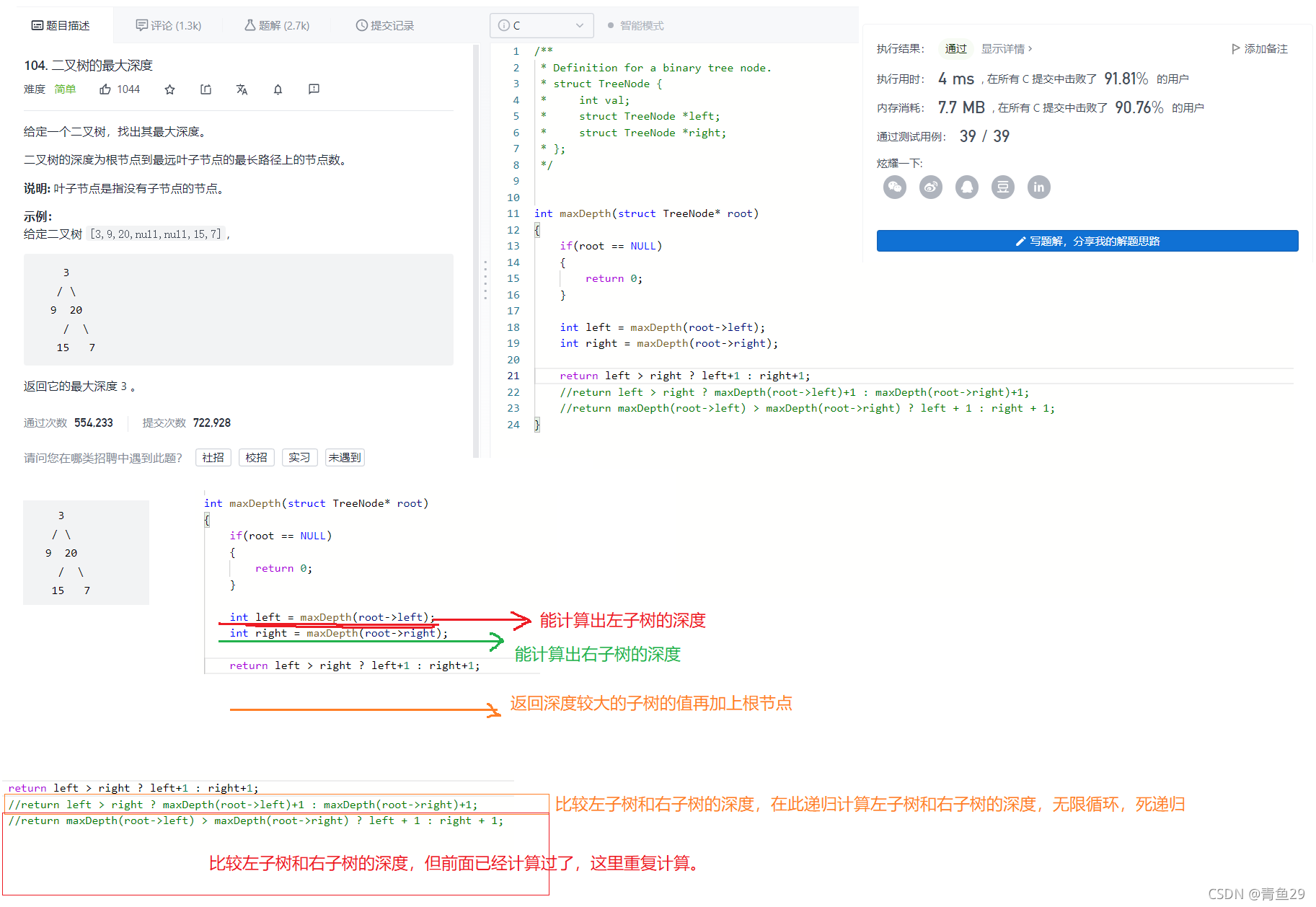Viewport: 1316px width, 907px height.
Task: Open the feedback report icon
Action: tap(314, 89)
